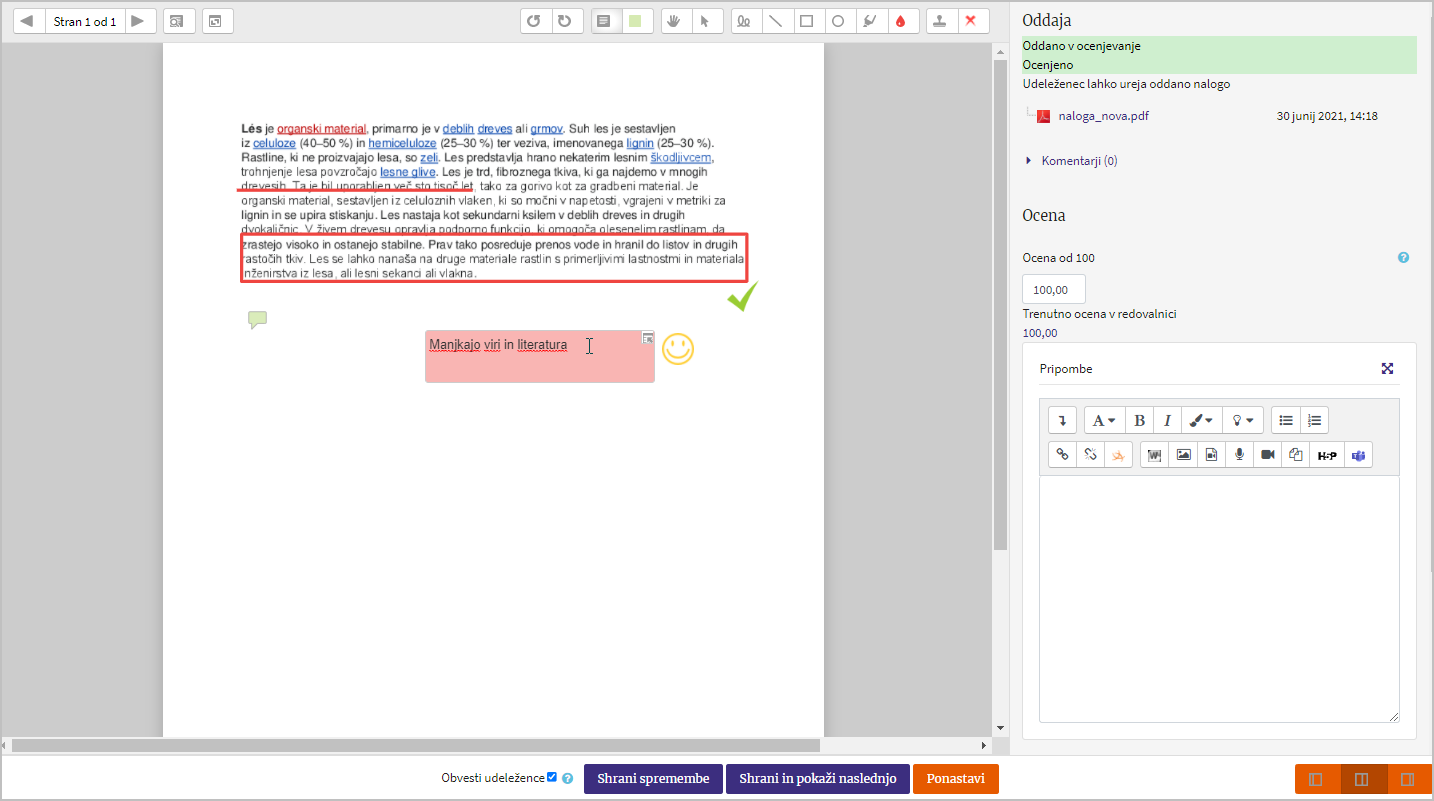Select the default split layout button
This screenshot has width=1434, height=801.
[1361, 779]
